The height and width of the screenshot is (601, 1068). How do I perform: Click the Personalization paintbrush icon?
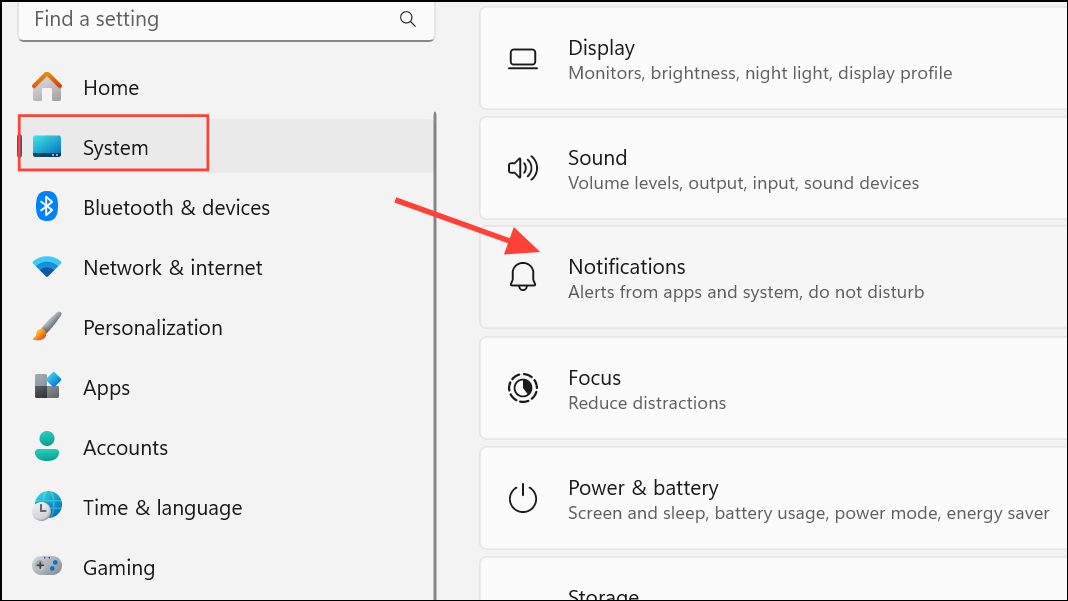[x=47, y=326]
